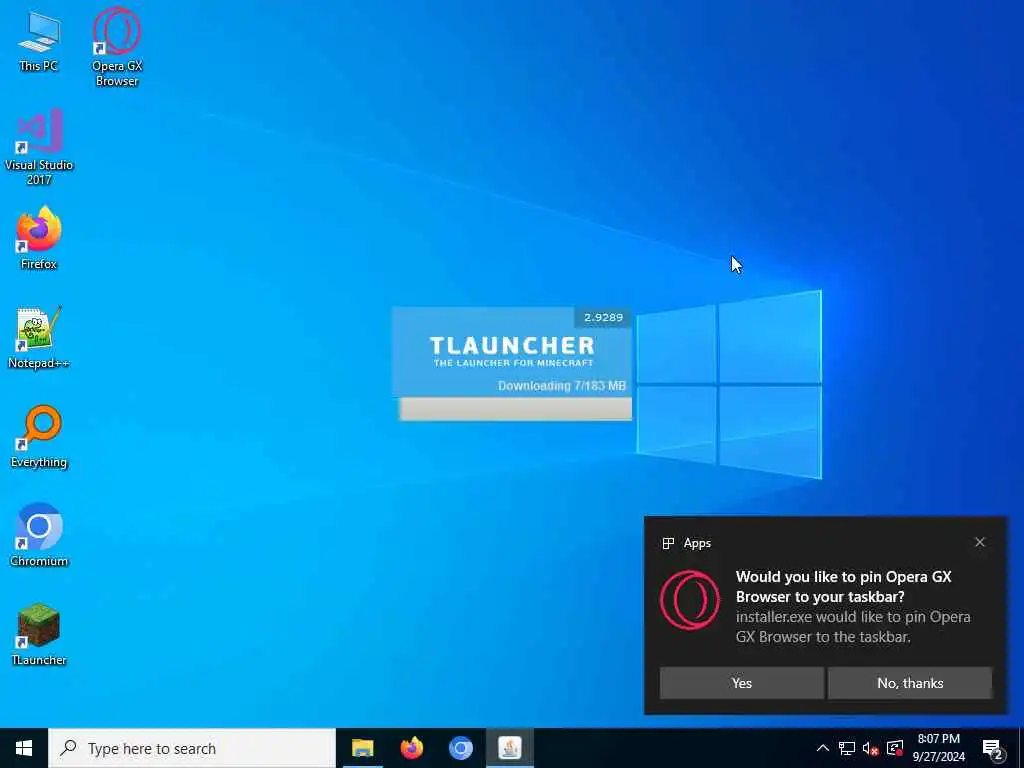Click Yes to pin Opera GX
The image size is (1024, 768).
point(742,683)
